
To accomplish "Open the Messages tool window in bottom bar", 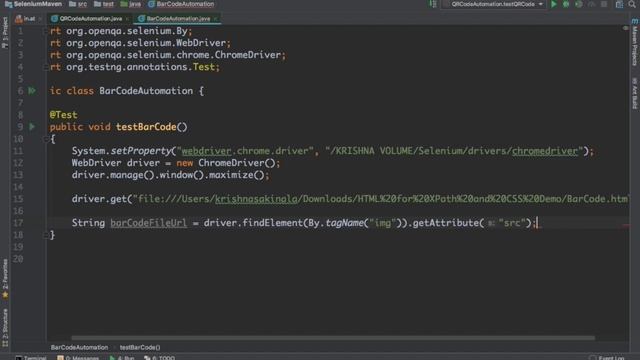I will [x=78, y=358].
